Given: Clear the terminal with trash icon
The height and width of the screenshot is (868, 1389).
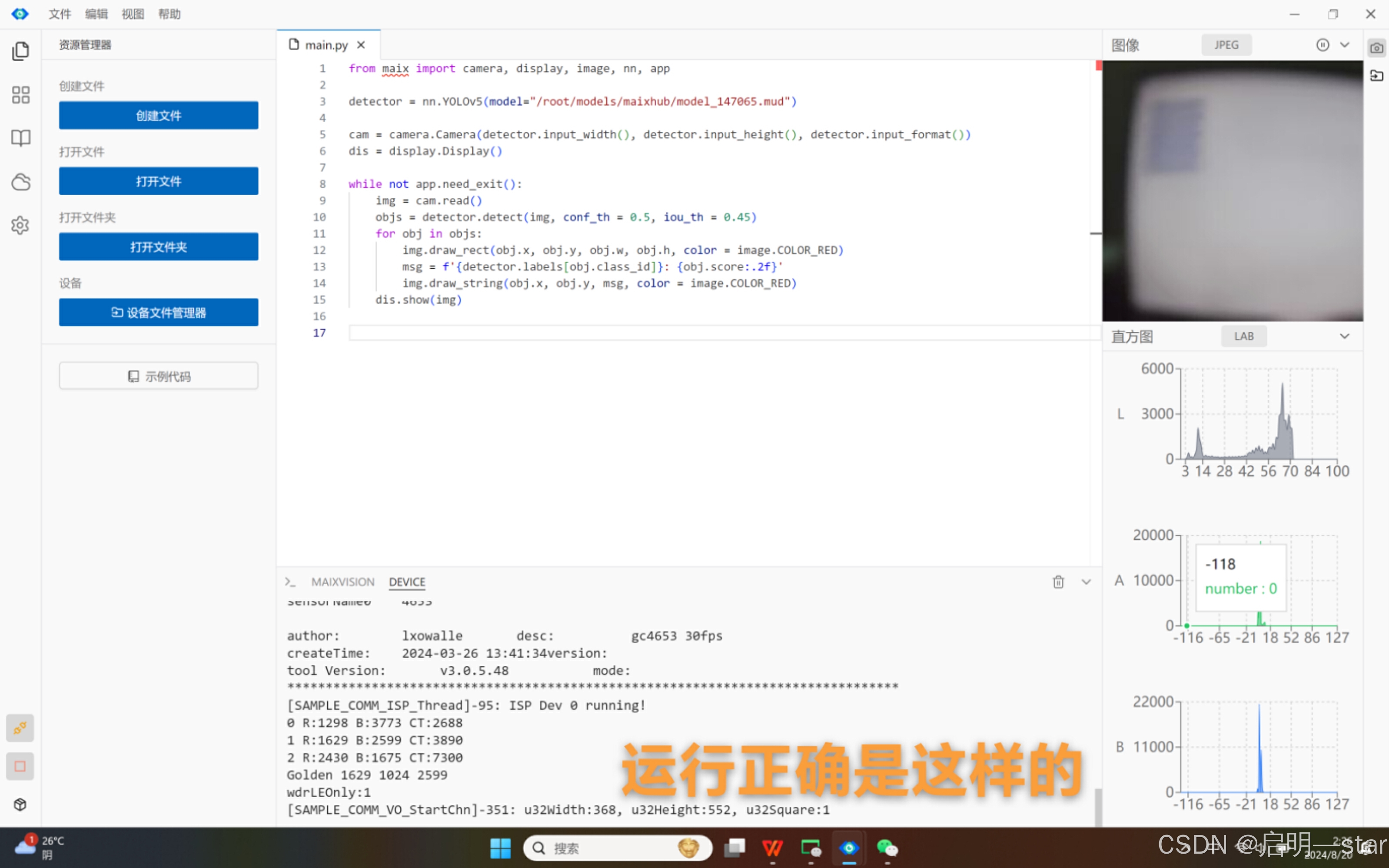Looking at the screenshot, I should [1058, 582].
